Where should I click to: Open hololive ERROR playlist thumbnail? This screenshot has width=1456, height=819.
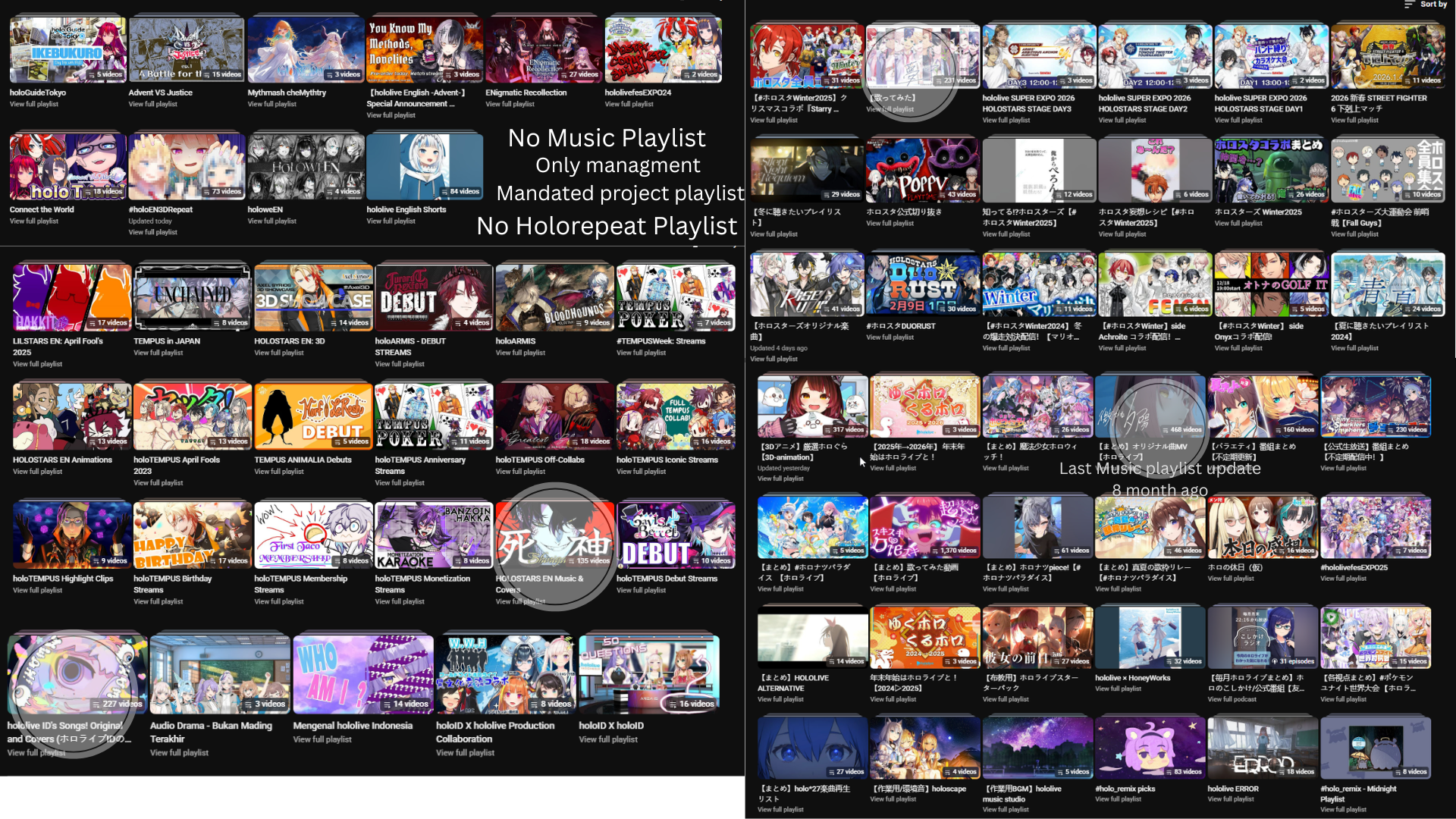click(x=1263, y=748)
